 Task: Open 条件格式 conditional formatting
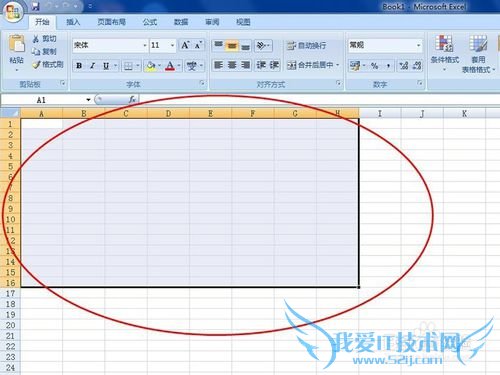click(445, 53)
